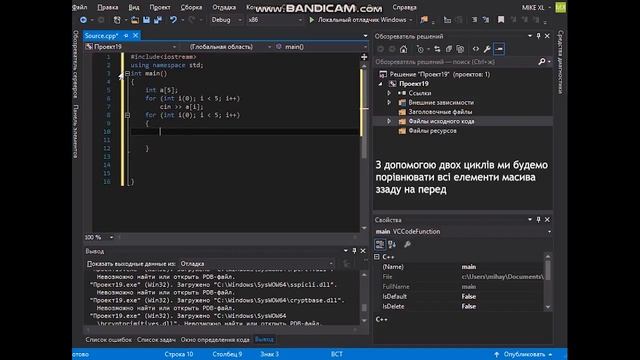Click Properties wrench icon in Solution Explorer
Viewport: 640px width, 360px height.
pos(487,49)
